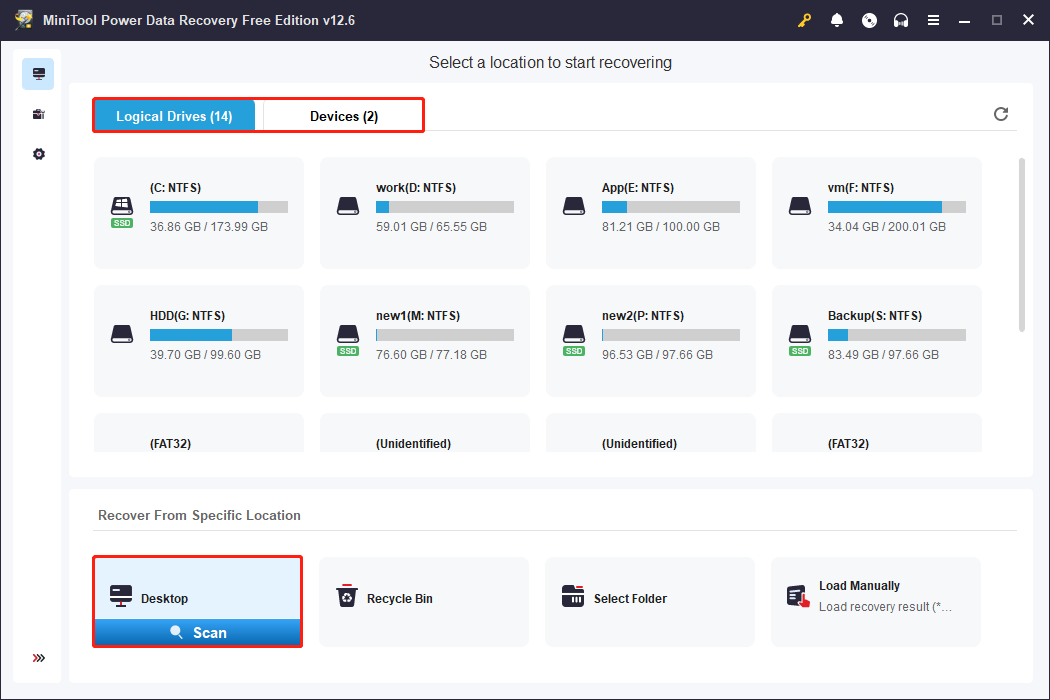The image size is (1050, 700).
Task: Contact support using the headset icon
Action: [x=901, y=20]
